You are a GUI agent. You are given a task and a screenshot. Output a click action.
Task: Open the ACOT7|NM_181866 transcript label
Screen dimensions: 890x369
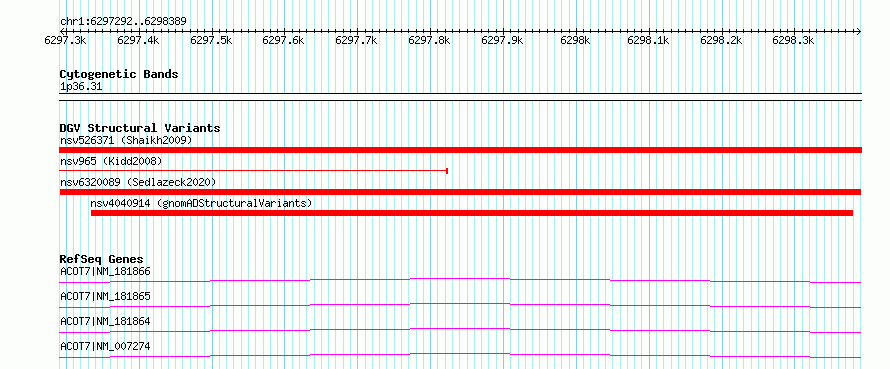pyautogui.click(x=106, y=271)
